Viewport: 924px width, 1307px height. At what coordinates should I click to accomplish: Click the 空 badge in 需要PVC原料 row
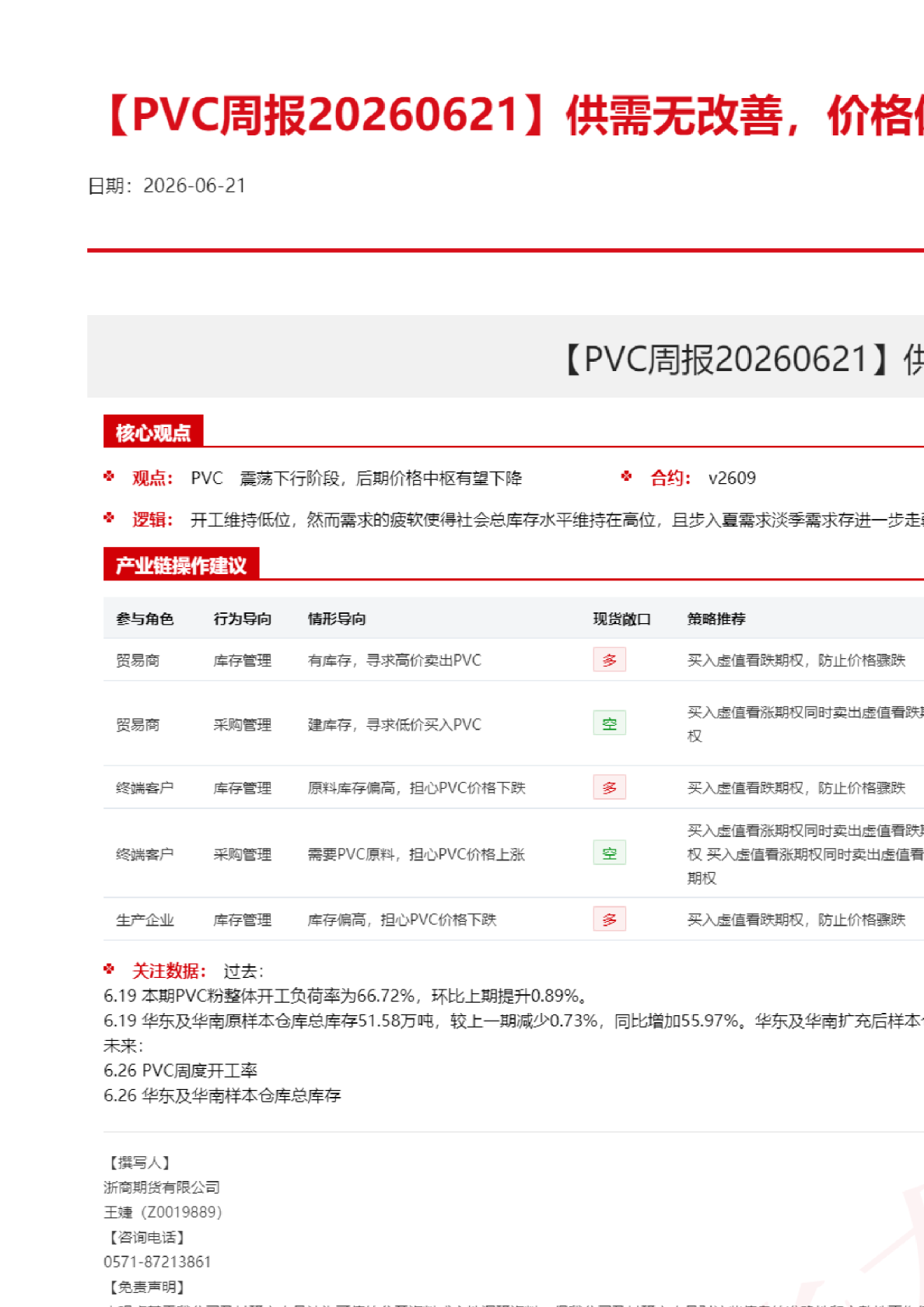click(x=610, y=853)
